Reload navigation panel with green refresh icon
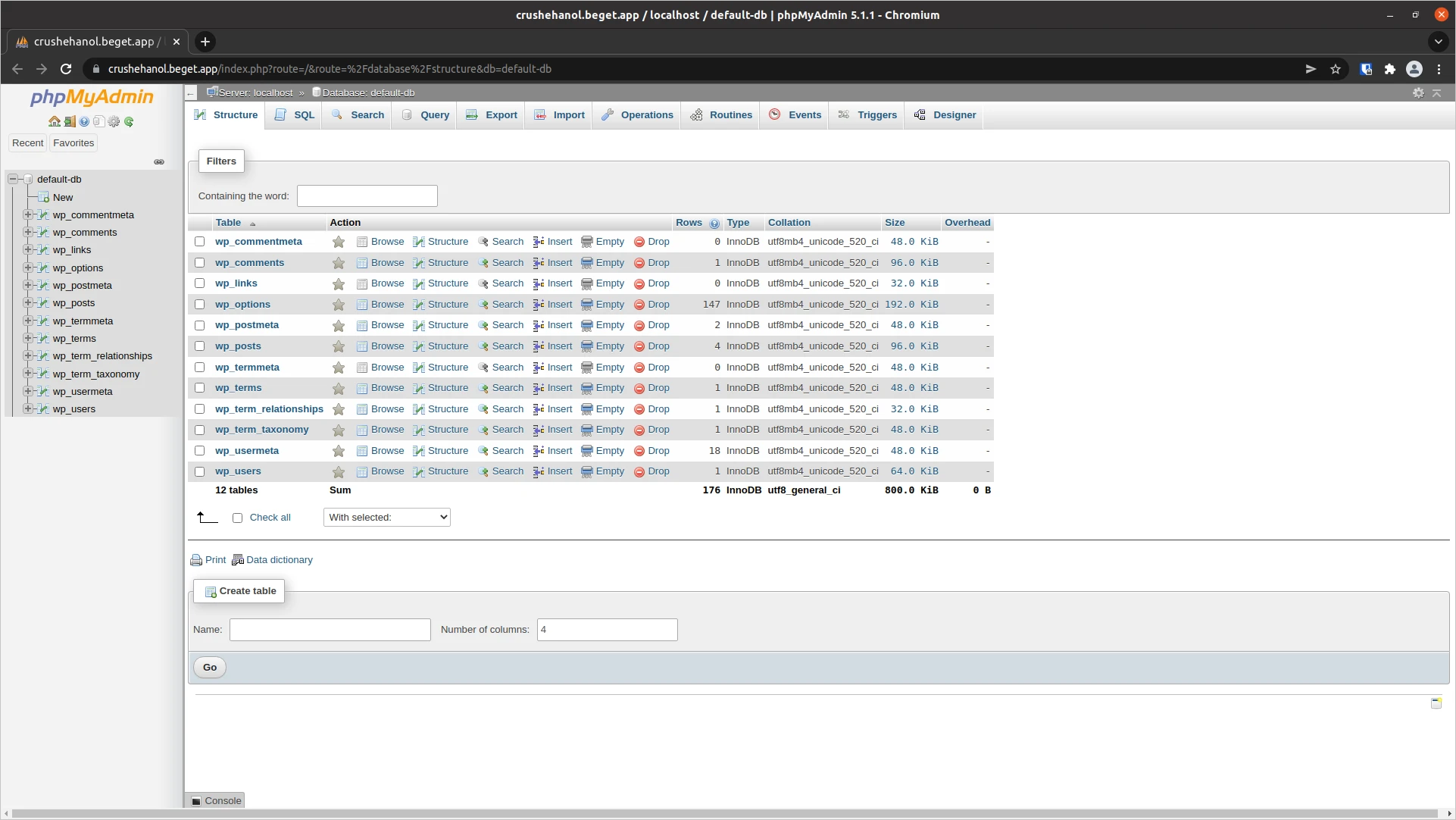The image size is (1456, 820). click(x=129, y=121)
